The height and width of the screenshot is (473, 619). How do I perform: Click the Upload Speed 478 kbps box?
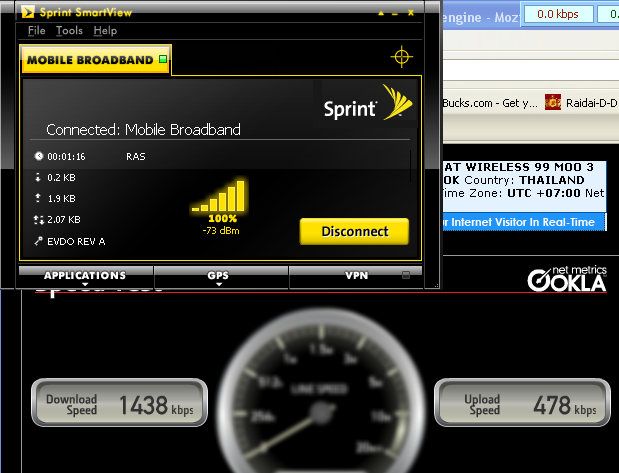pos(522,403)
